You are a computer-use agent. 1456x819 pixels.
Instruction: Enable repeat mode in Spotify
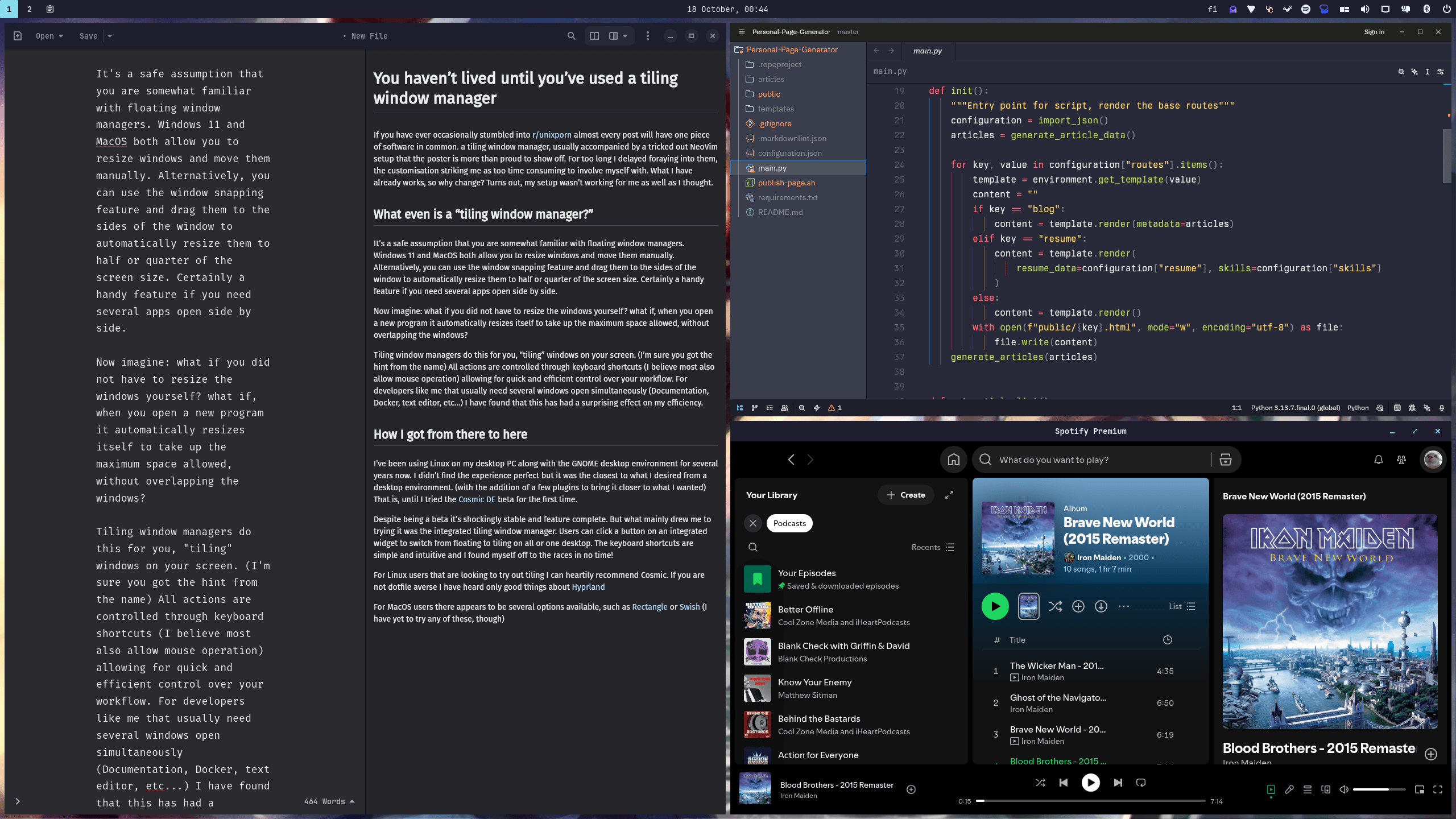1141,783
